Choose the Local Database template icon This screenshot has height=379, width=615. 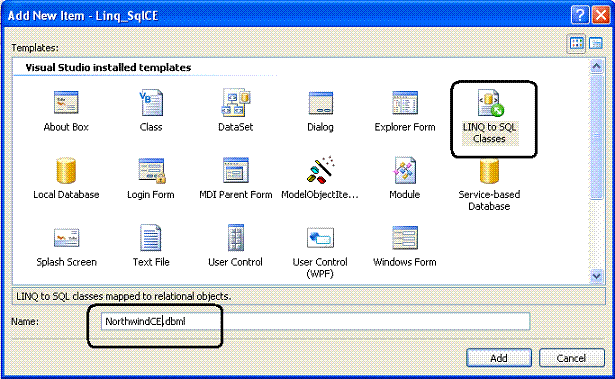pyautogui.click(x=66, y=170)
